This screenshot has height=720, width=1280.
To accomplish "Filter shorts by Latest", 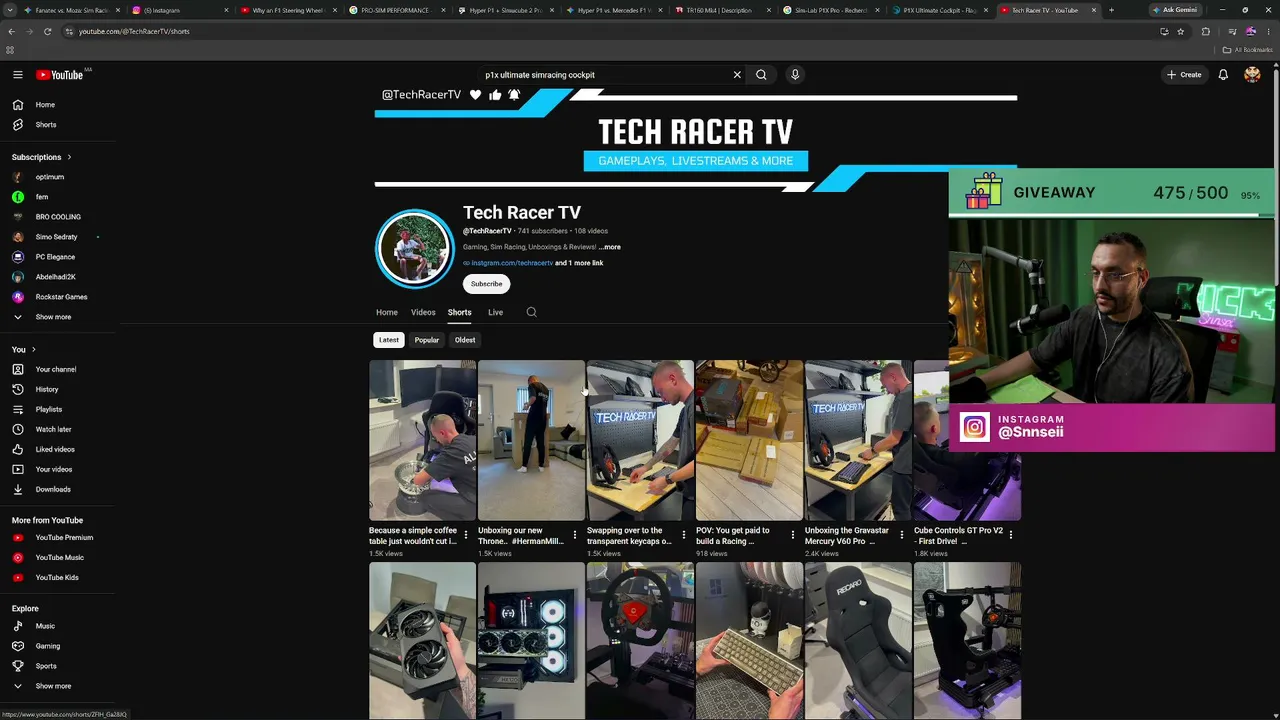I will click(389, 340).
